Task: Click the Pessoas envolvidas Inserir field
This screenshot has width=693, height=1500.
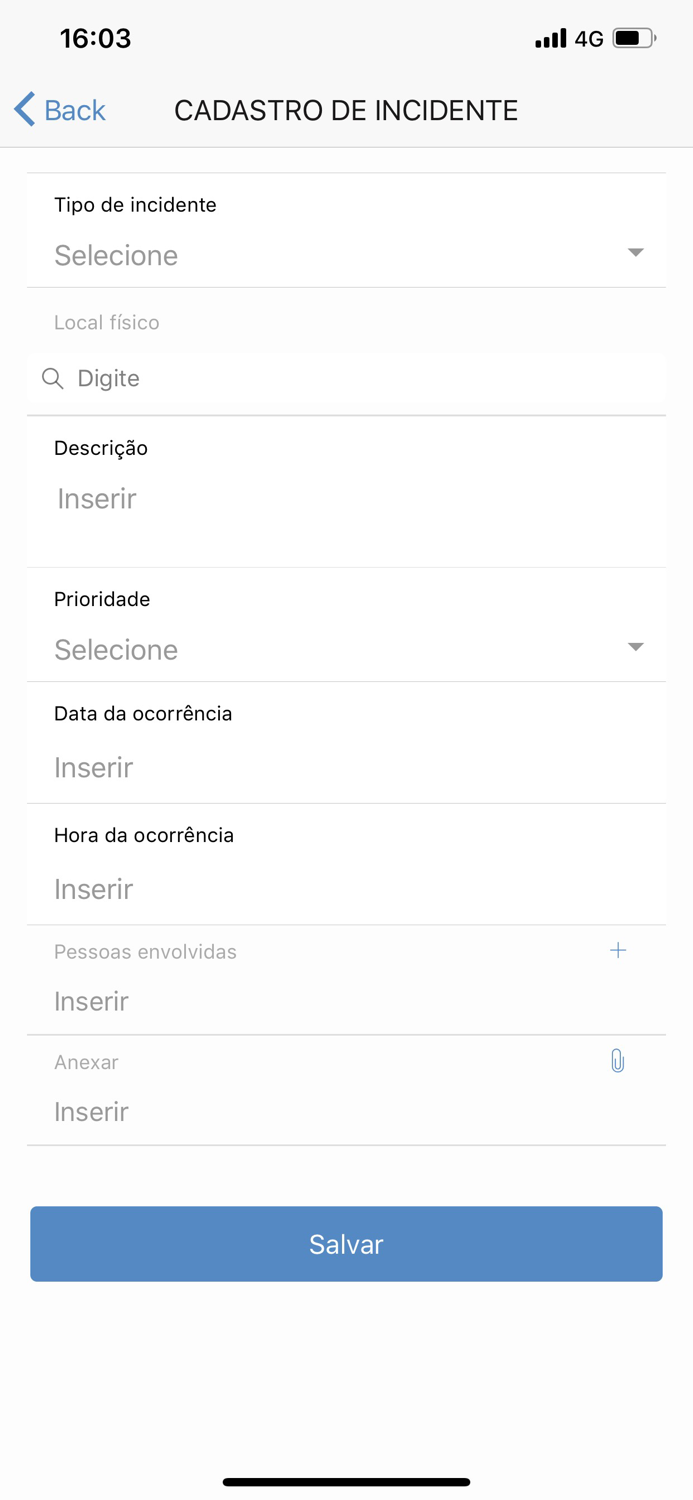Action: (x=346, y=1000)
